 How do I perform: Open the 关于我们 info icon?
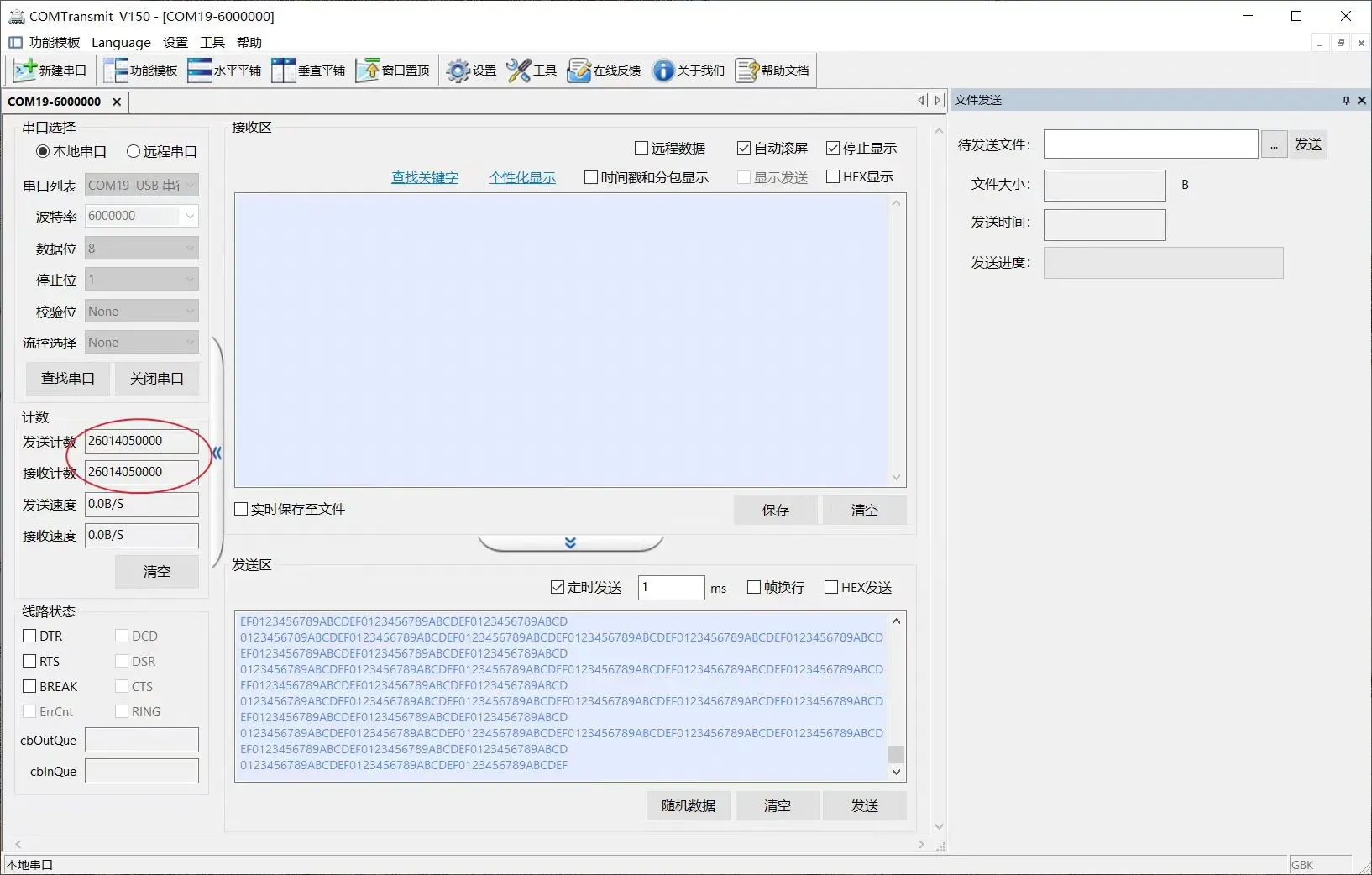[x=663, y=71]
